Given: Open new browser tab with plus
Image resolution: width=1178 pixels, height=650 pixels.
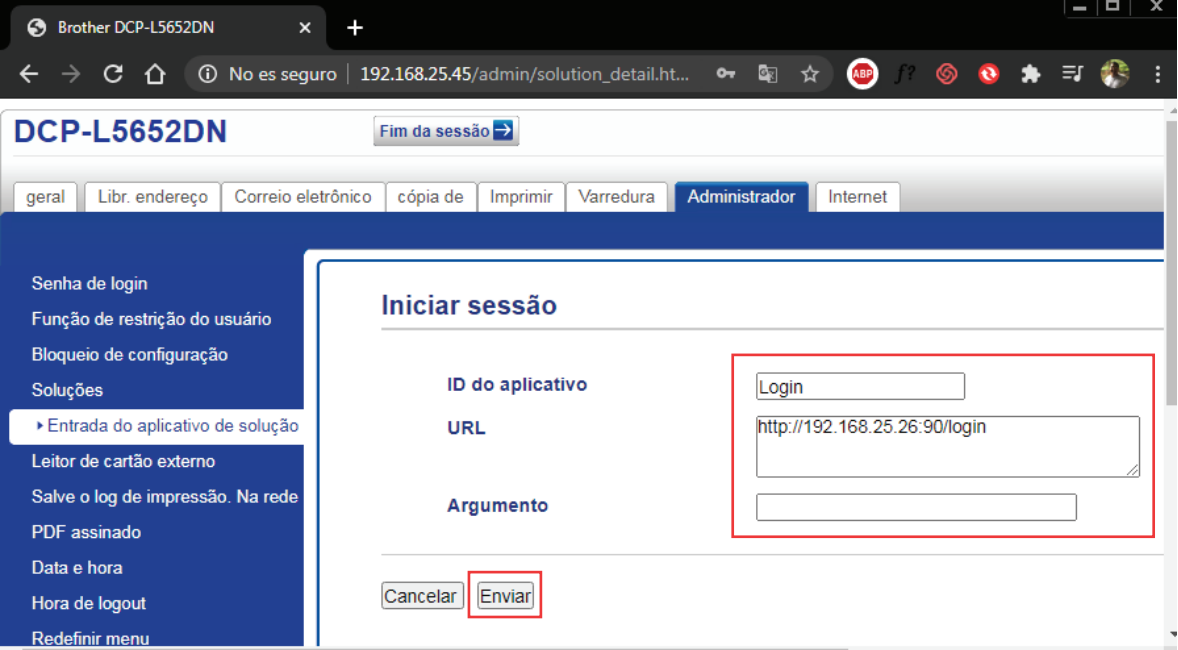Looking at the screenshot, I should pyautogui.click(x=354, y=28).
